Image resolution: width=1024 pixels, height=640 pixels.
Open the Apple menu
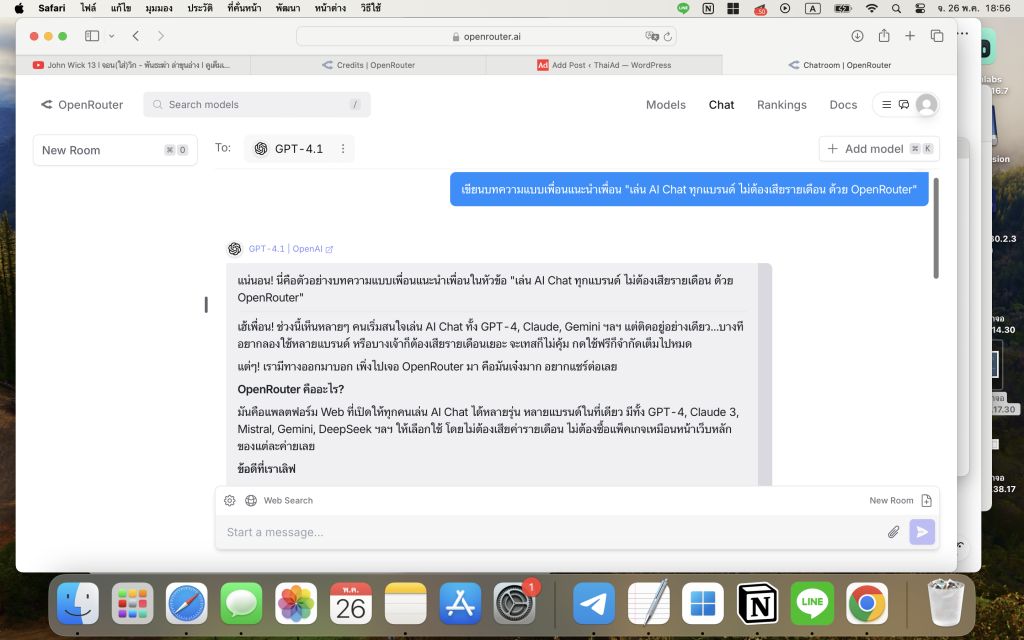point(19,8)
